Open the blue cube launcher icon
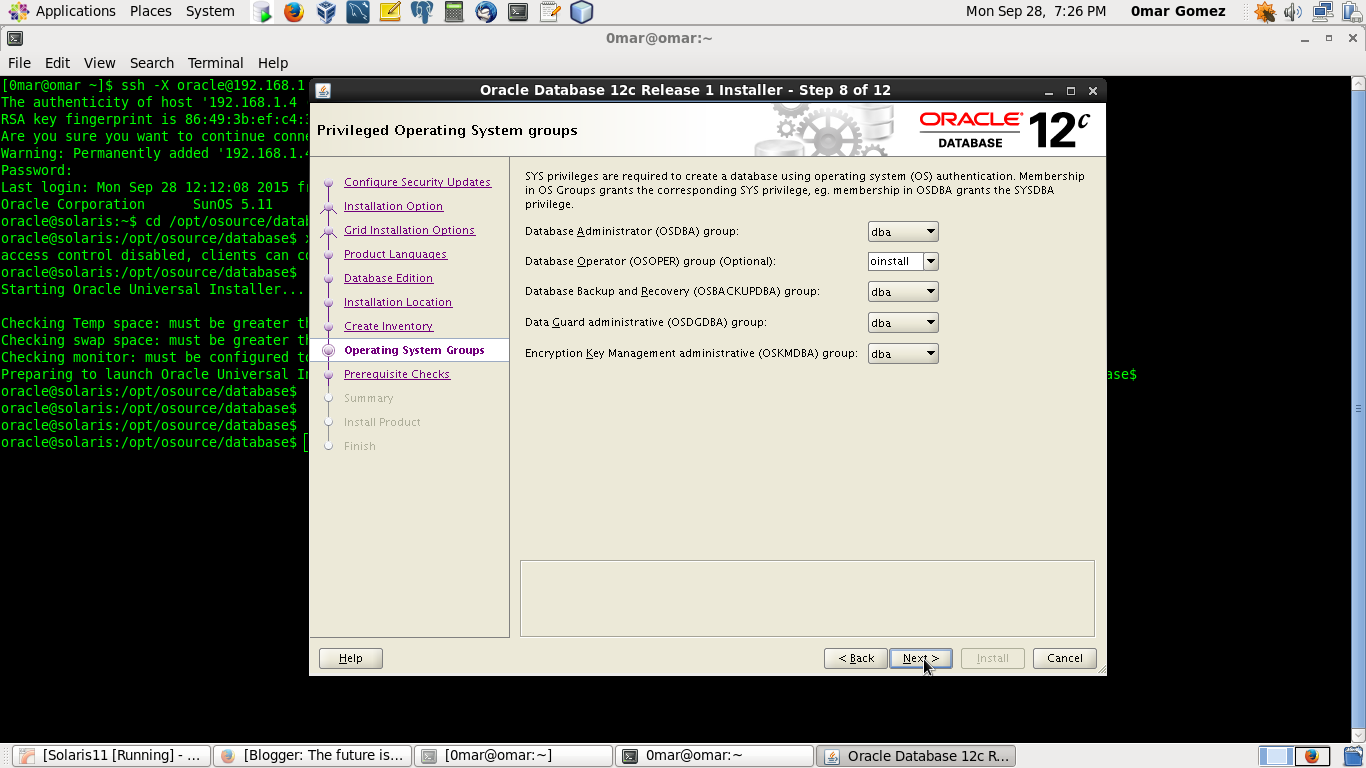 point(581,12)
